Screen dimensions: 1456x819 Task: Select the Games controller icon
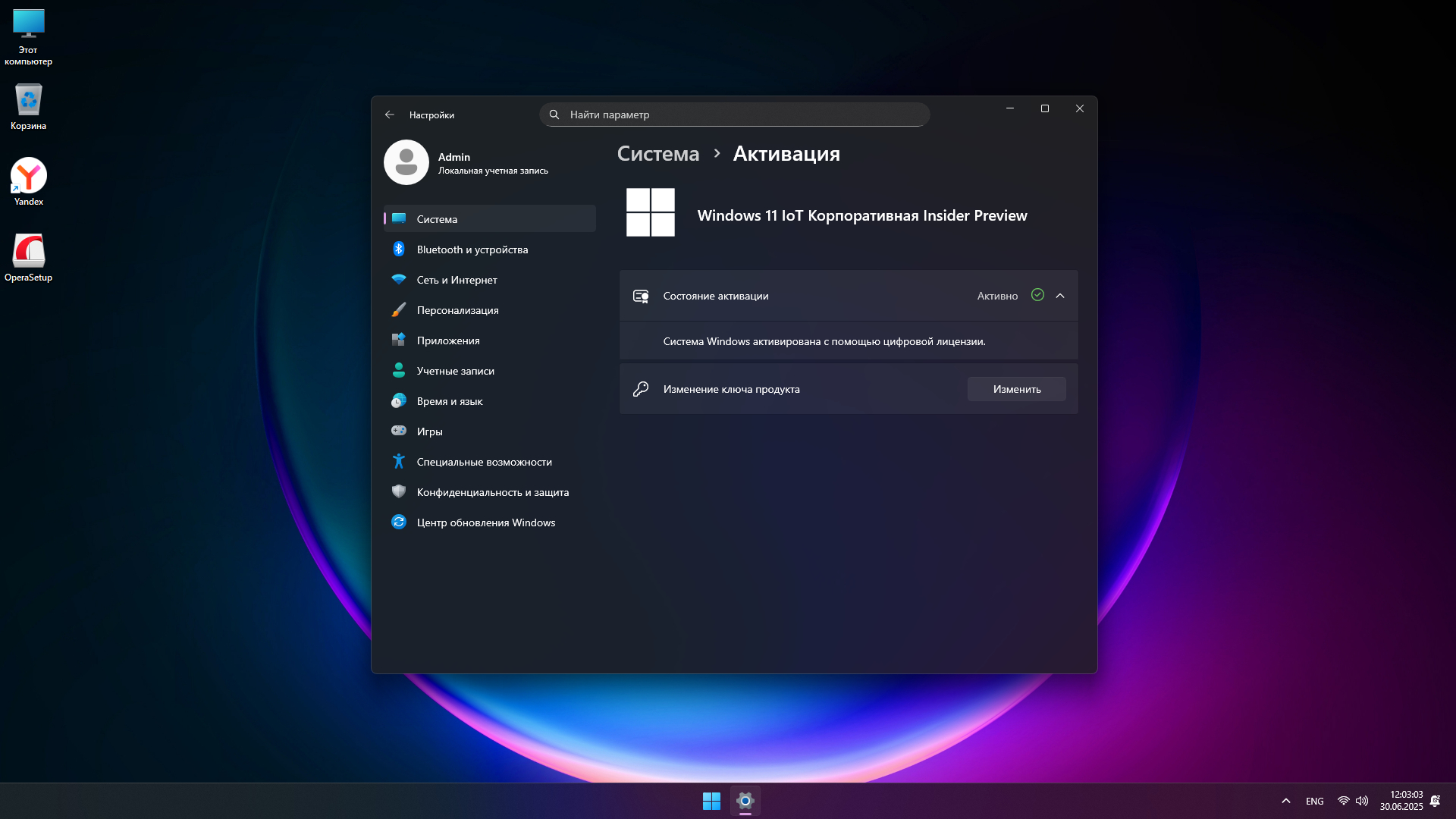pyautogui.click(x=399, y=431)
